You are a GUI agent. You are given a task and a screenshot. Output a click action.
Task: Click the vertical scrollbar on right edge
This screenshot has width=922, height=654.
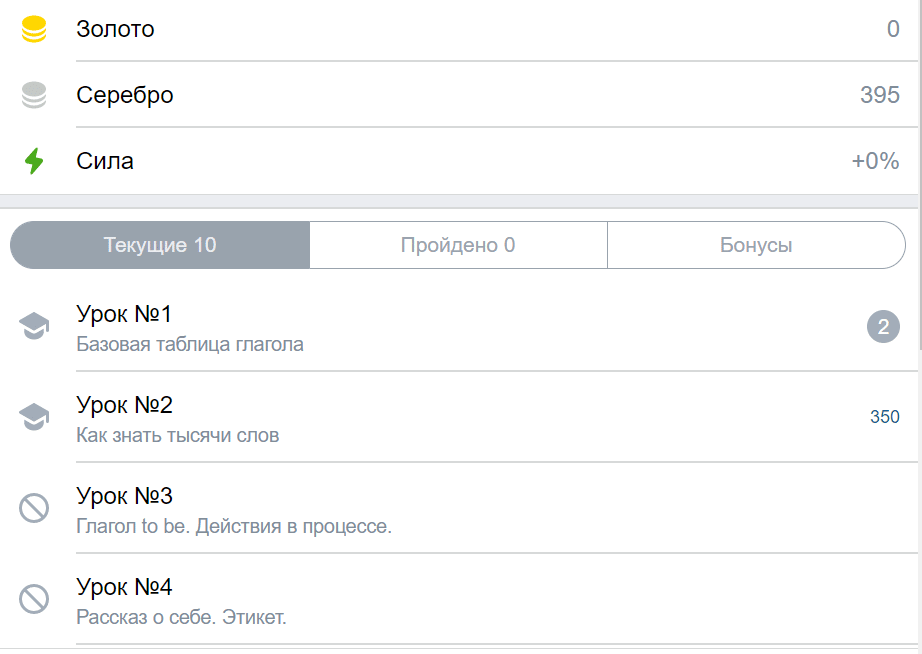[920, 176]
